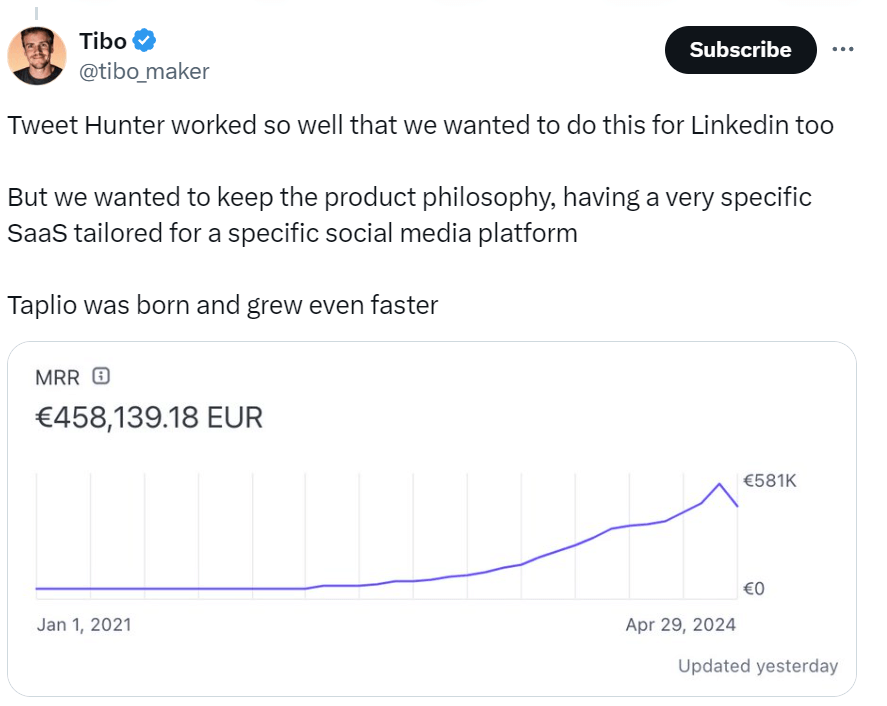Click the Updated yesterday text

pos(757,666)
